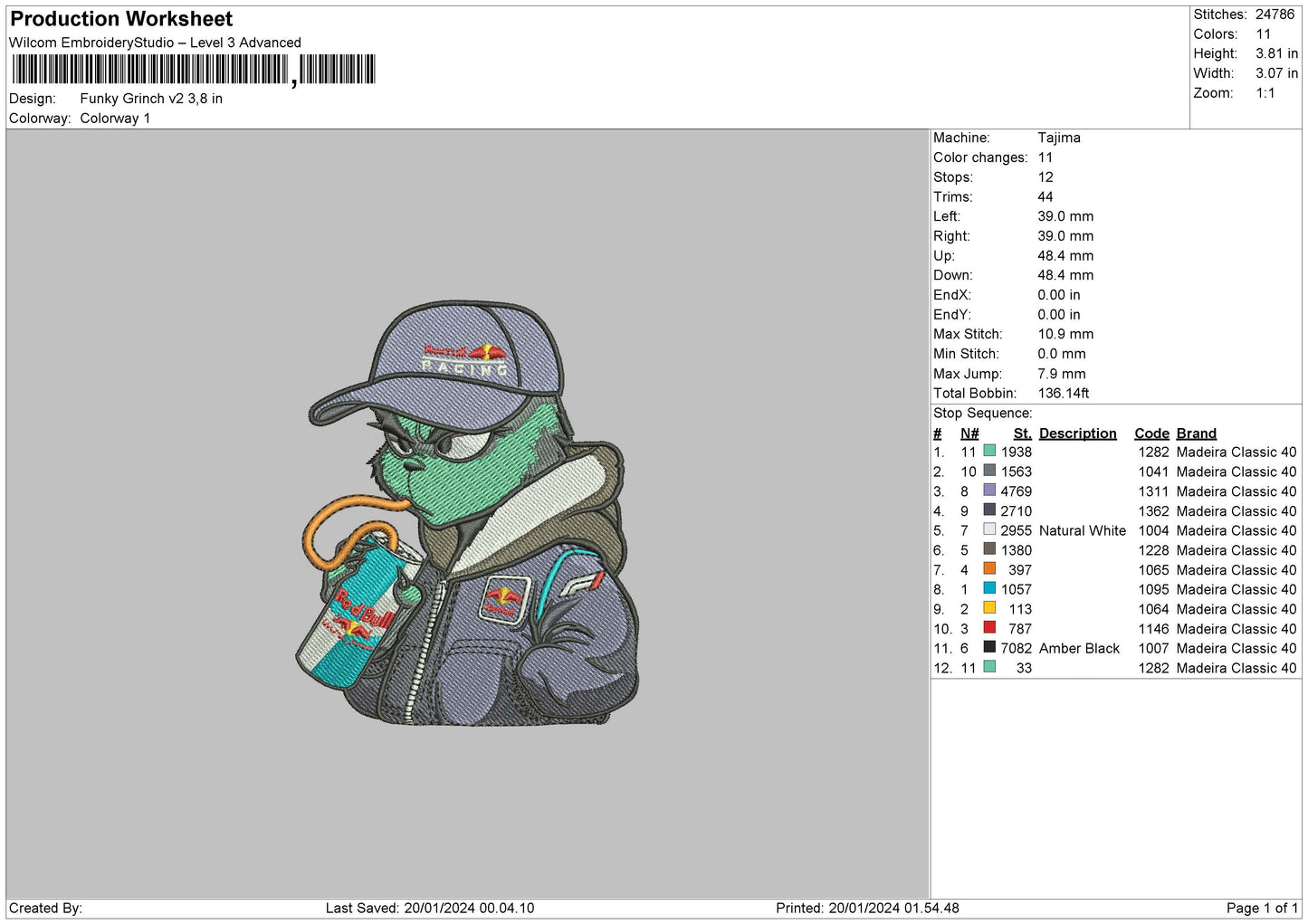Click the yellow swatch for code 1064
The image size is (1308, 924).
pos(989,608)
